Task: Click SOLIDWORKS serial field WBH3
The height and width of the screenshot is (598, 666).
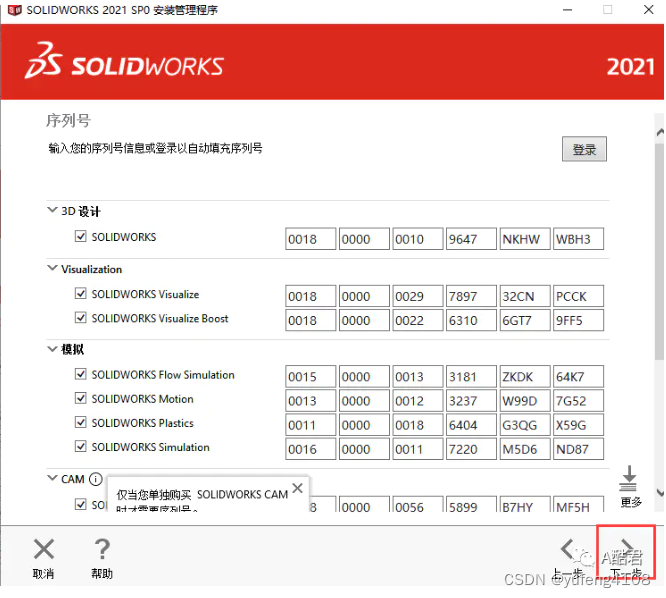Action: 578,239
